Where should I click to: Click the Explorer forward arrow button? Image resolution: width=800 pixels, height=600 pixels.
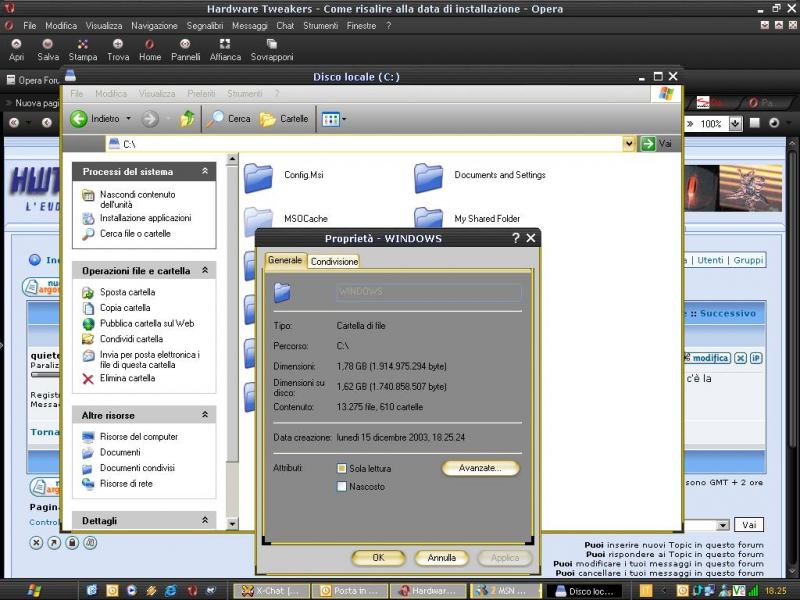(149, 119)
